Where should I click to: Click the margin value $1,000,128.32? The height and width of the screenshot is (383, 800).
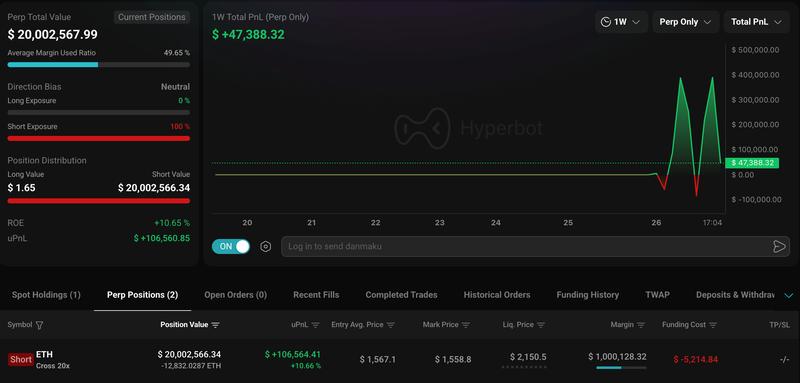(x=617, y=357)
